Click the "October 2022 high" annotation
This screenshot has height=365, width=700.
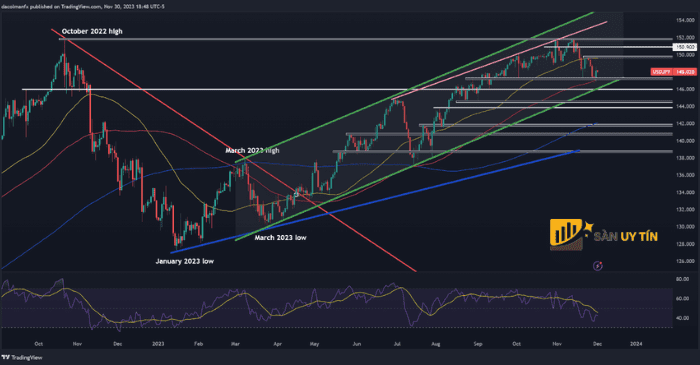92,31
